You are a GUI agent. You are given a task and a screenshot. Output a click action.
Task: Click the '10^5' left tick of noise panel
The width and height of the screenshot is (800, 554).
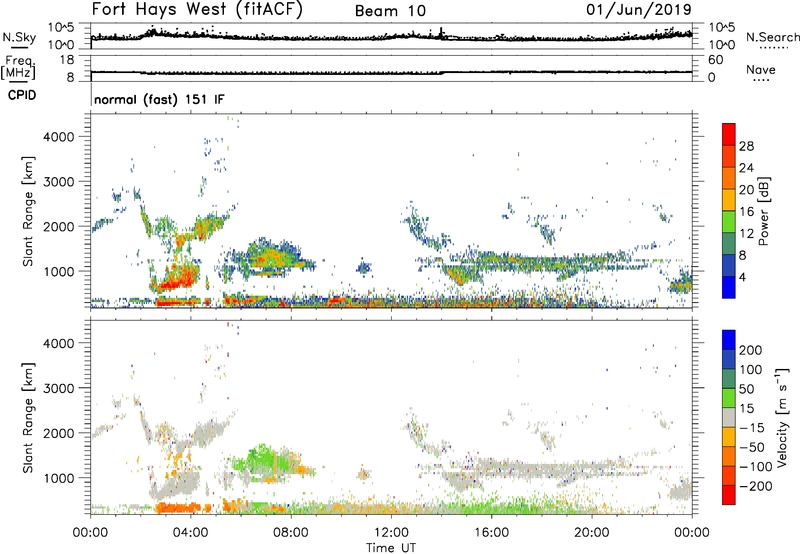(61, 28)
